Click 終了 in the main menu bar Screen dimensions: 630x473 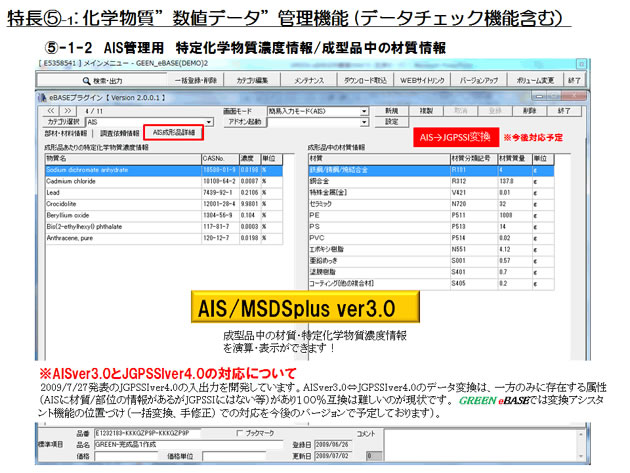coord(575,80)
